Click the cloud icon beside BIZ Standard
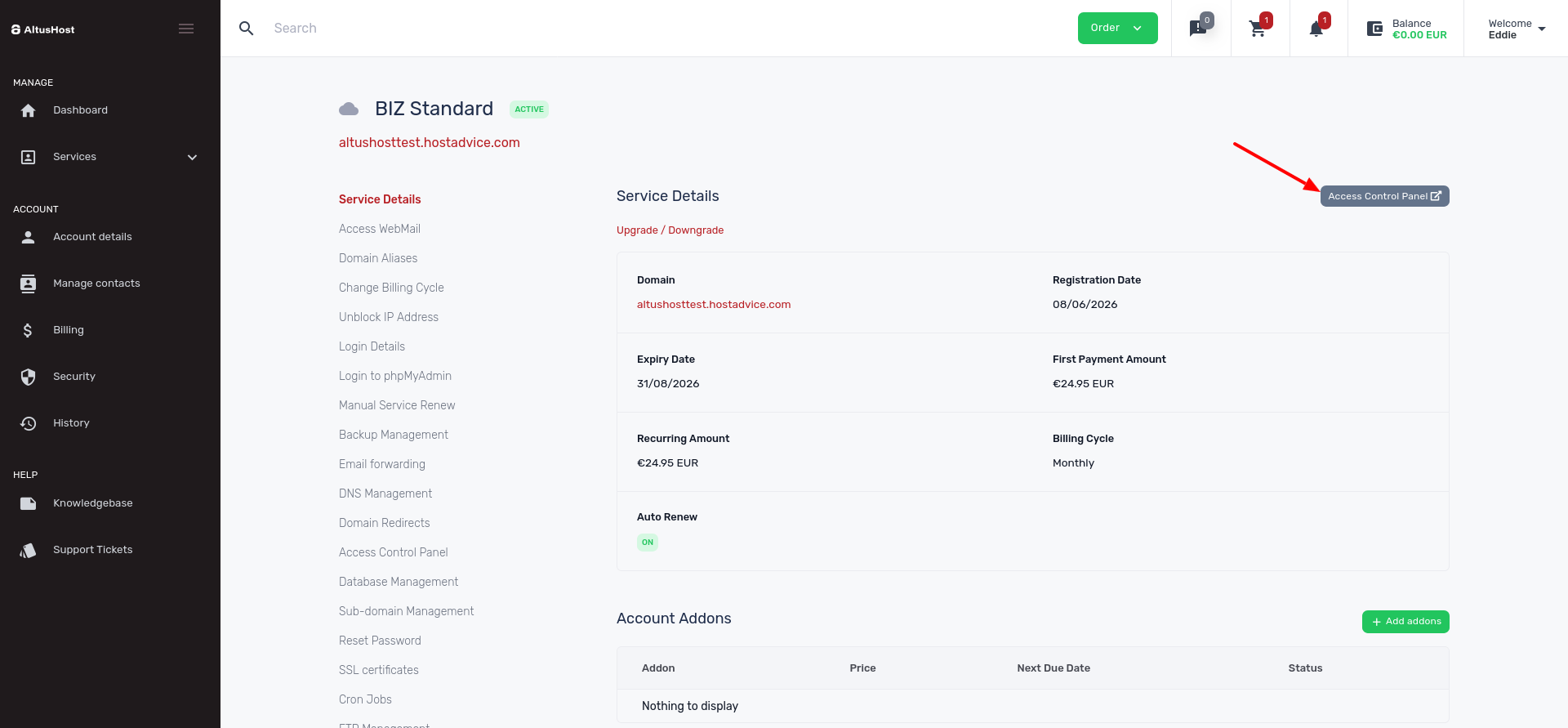Screen dimensions: 1568x728 pos(349,109)
